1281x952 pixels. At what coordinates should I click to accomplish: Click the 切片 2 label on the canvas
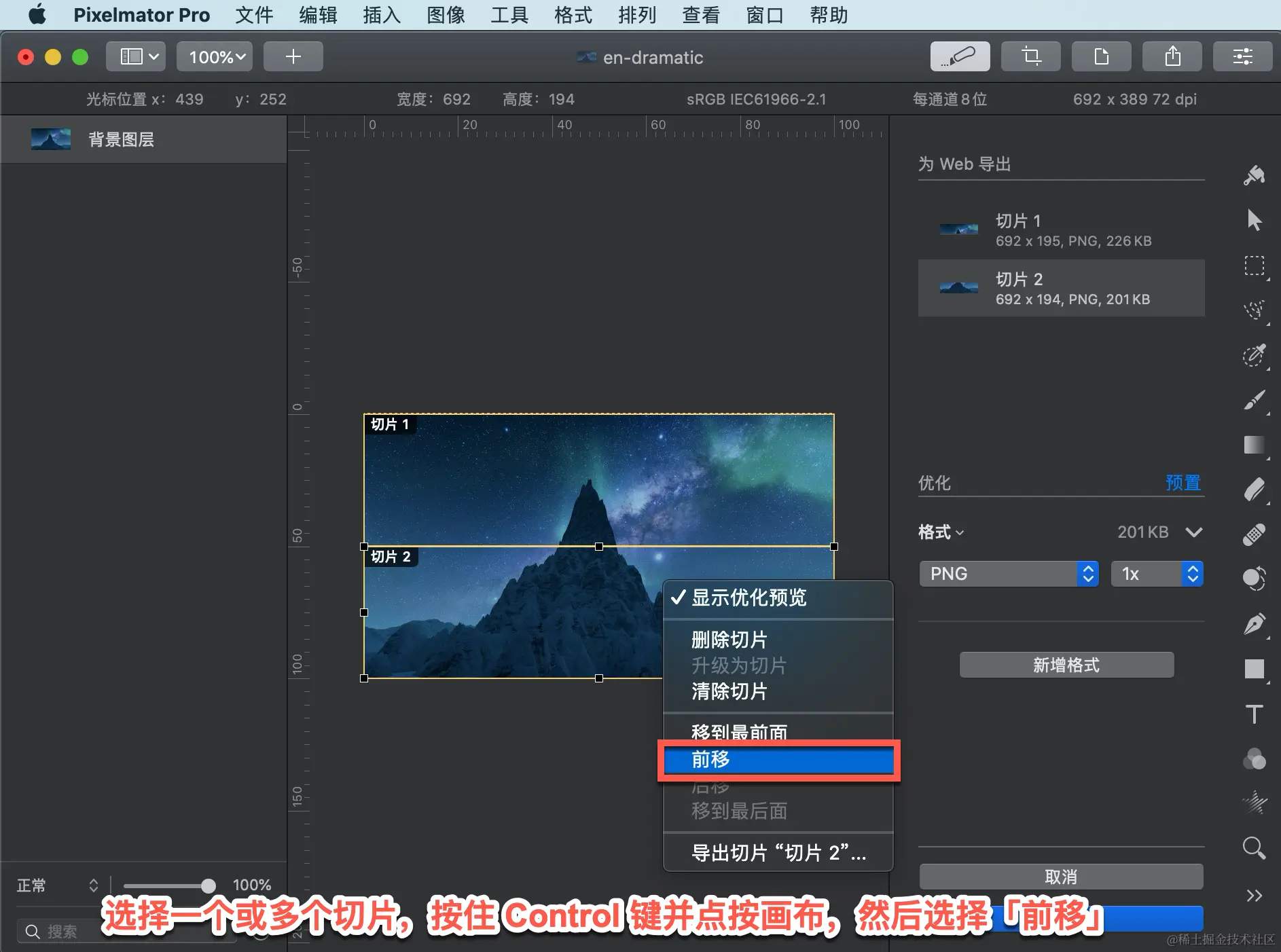[391, 557]
